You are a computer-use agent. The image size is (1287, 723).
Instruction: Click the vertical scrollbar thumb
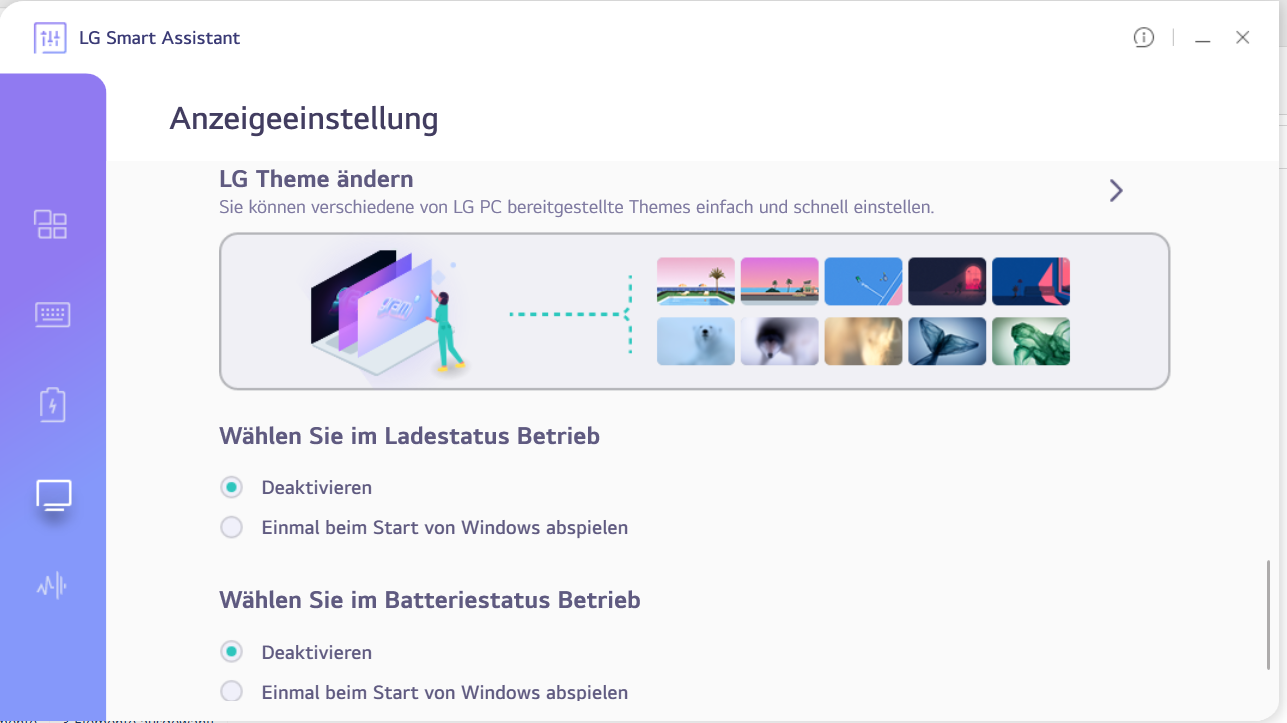coord(1269,615)
